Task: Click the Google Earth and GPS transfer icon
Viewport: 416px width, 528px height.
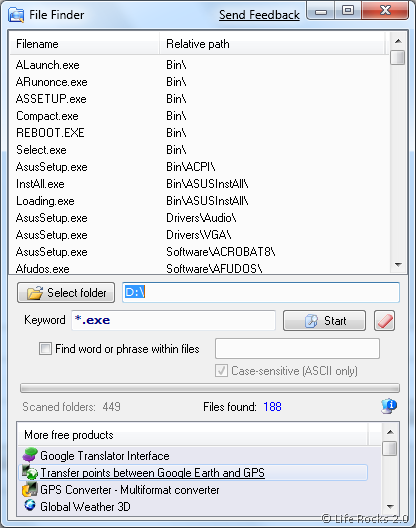Action: (30, 472)
